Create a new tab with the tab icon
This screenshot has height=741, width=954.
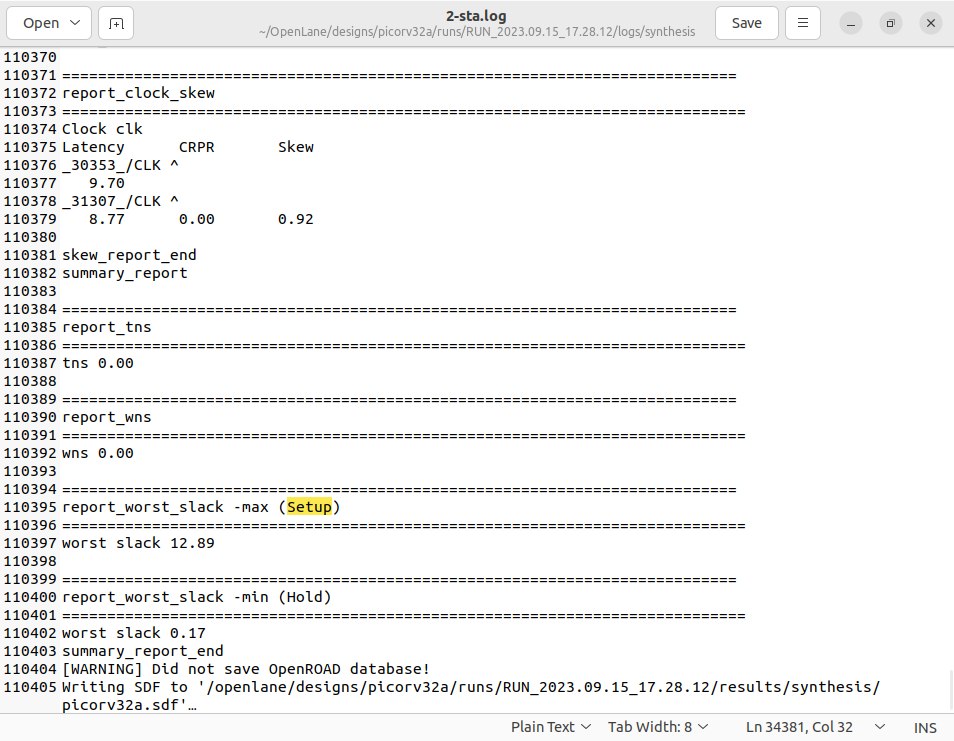coord(115,22)
